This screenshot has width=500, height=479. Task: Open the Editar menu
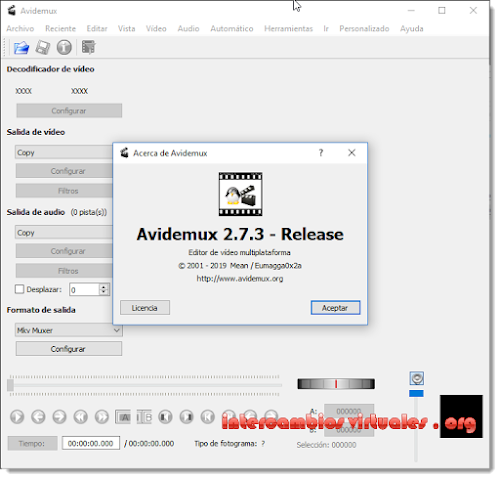[97, 29]
